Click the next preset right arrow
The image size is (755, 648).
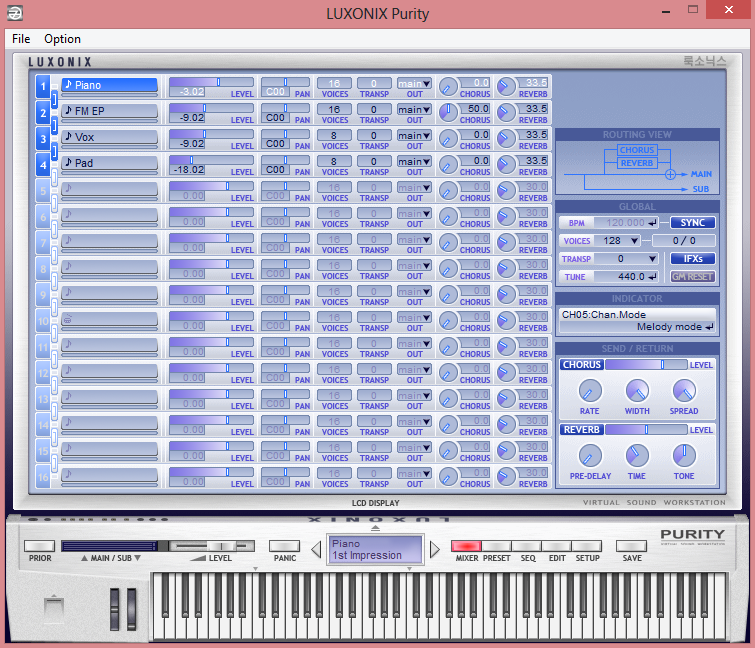[x=434, y=549]
